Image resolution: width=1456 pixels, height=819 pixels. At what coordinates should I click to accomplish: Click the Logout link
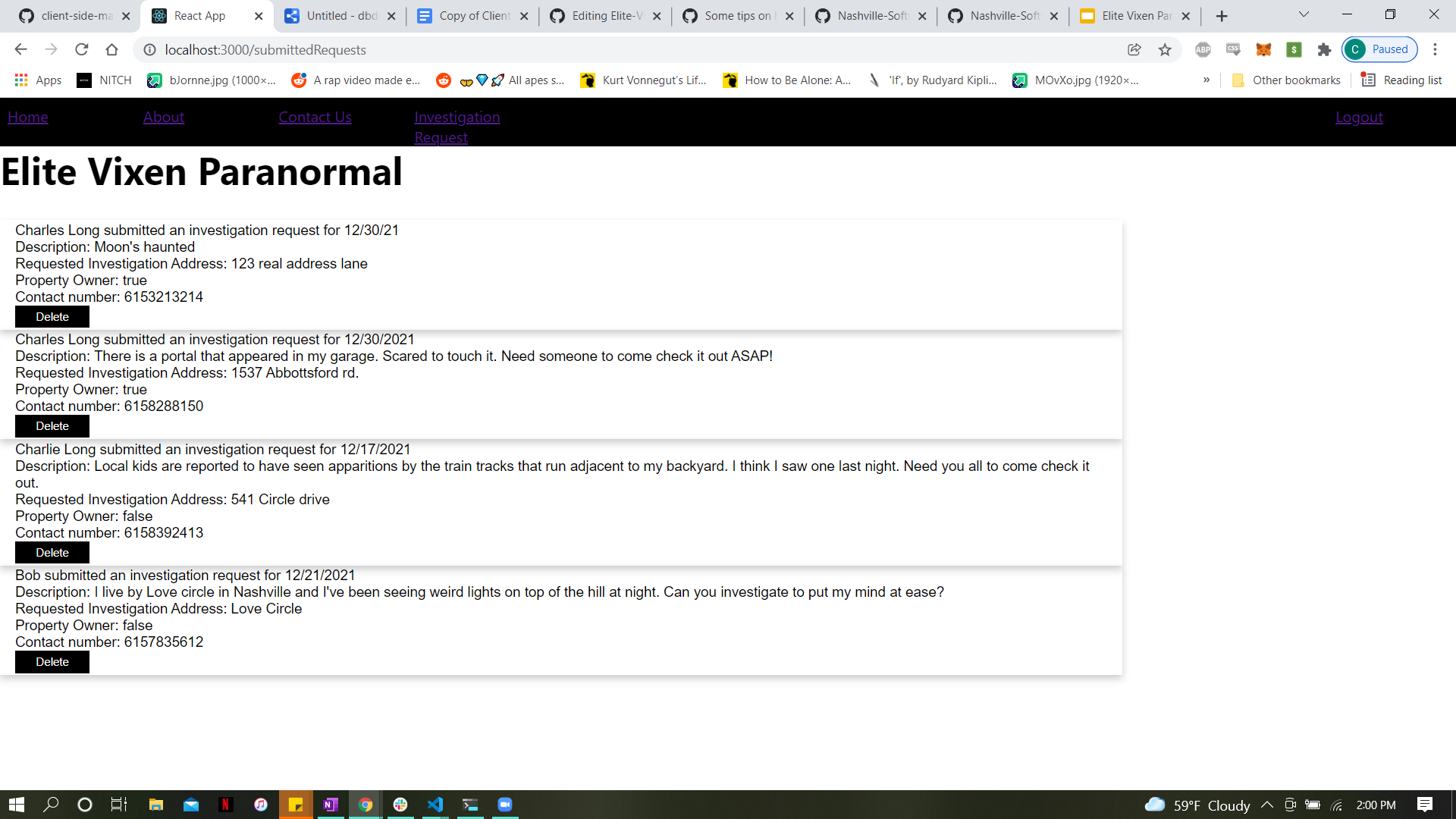click(x=1359, y=117)
